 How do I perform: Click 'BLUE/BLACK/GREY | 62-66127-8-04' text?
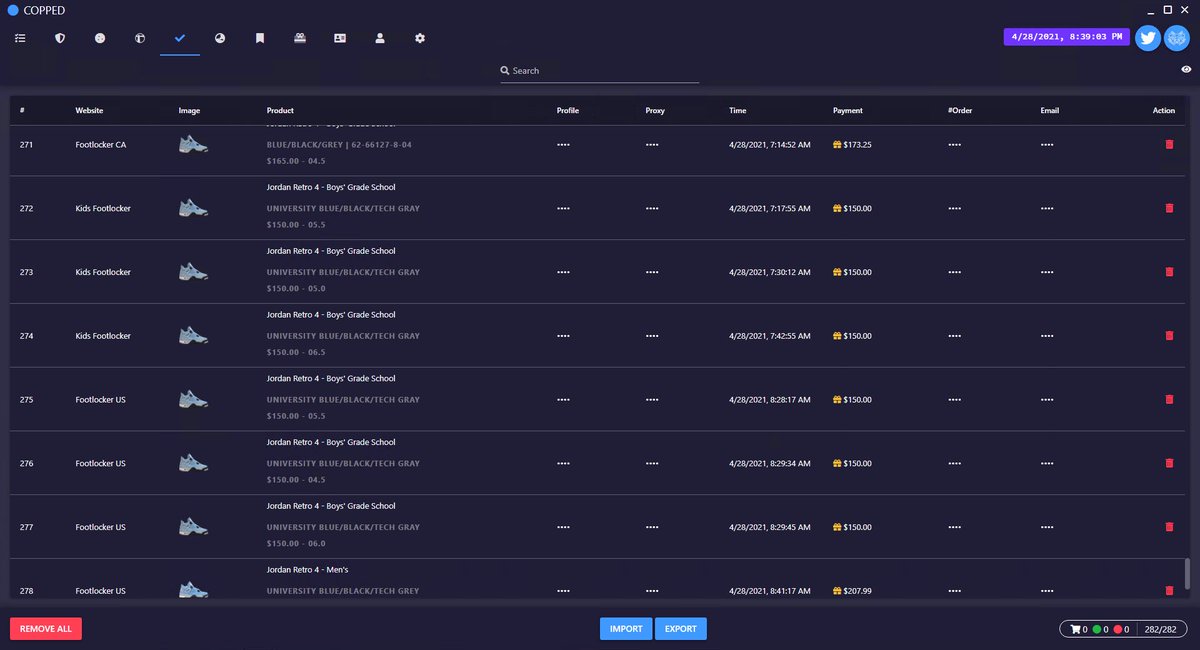point(339,145)
